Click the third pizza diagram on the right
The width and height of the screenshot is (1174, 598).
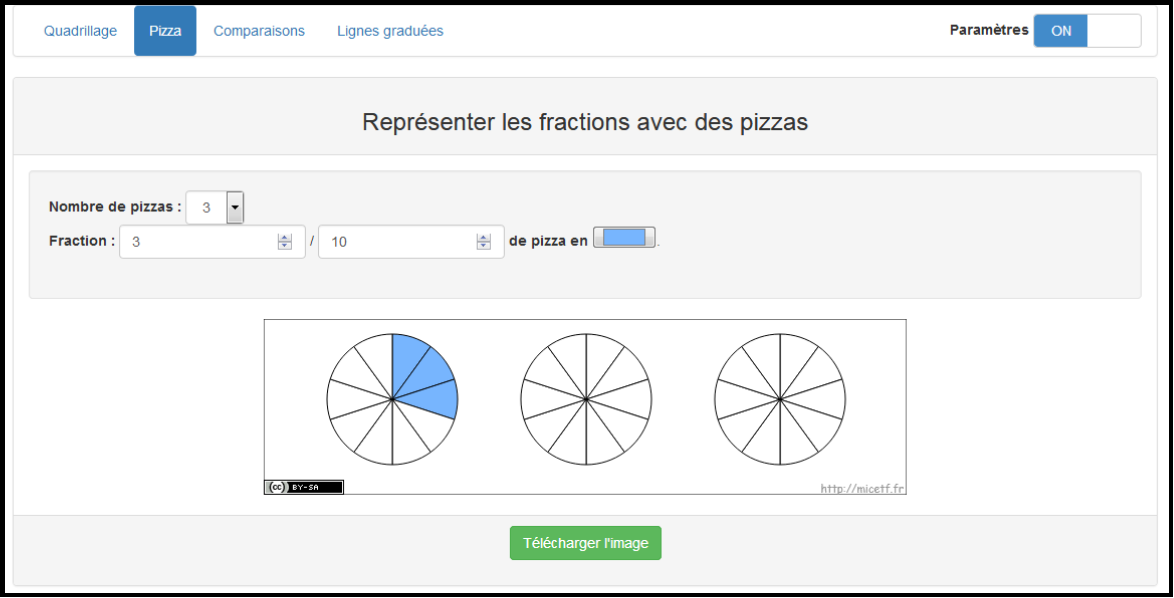click(779, 400)
